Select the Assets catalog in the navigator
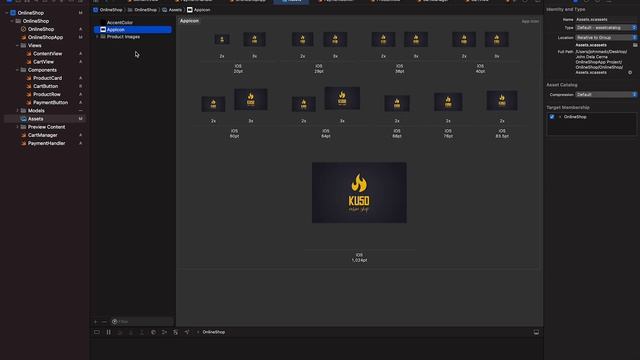 pyautogui.click(x=44, y=119)
